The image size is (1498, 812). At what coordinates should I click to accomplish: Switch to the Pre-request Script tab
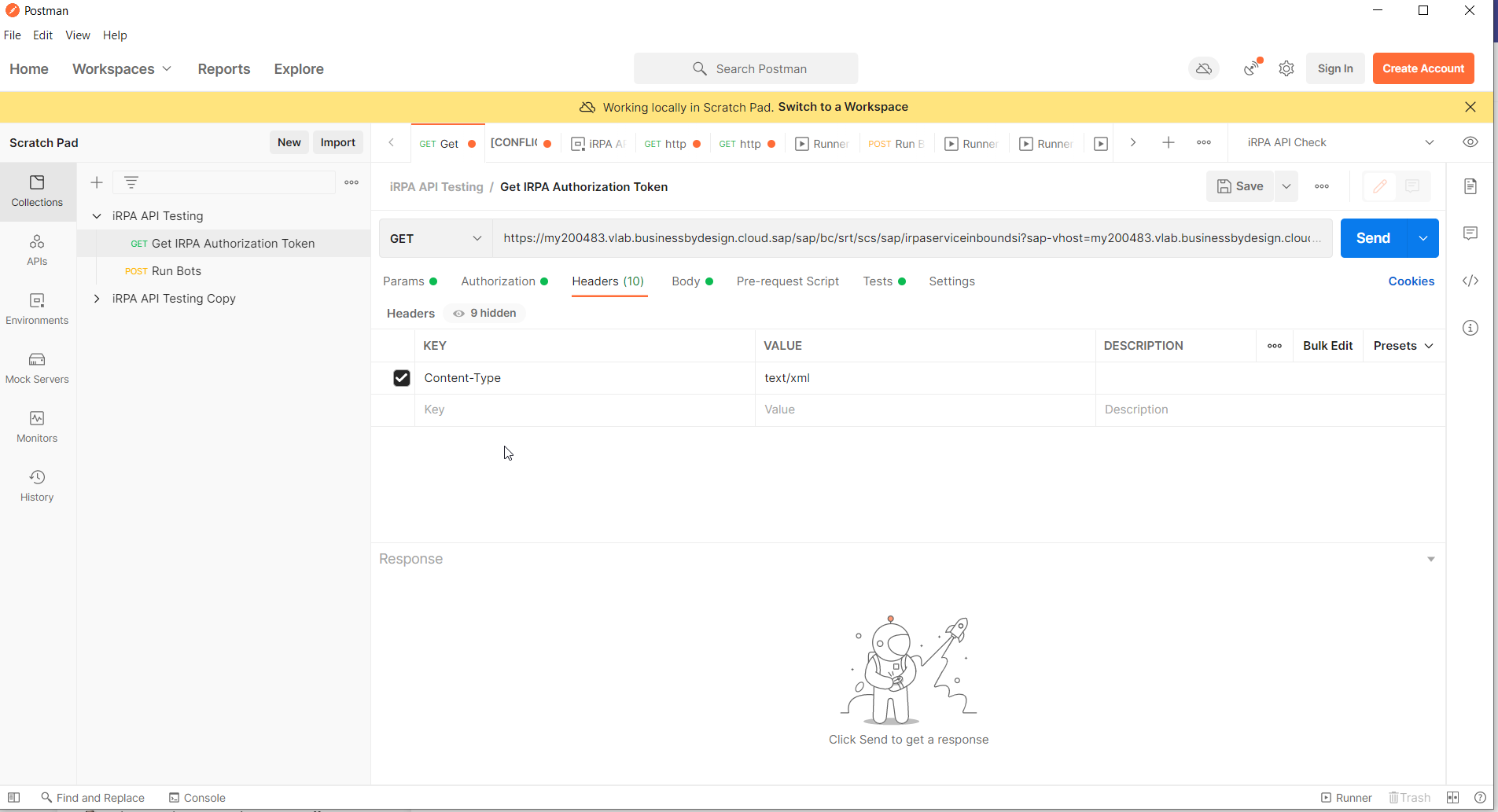pos(787,281)
